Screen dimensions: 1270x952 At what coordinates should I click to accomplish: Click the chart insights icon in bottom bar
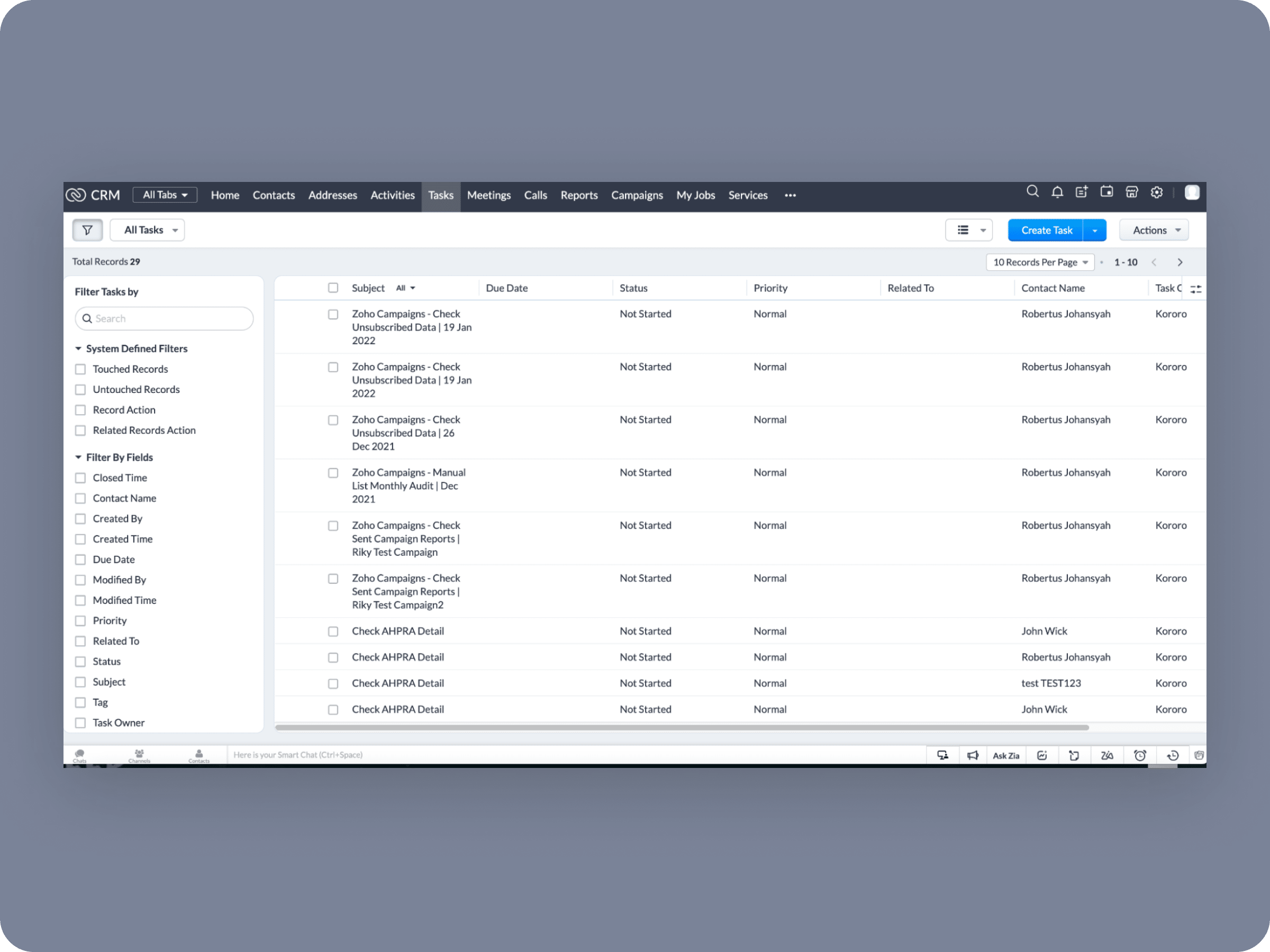click(1042, 755)
